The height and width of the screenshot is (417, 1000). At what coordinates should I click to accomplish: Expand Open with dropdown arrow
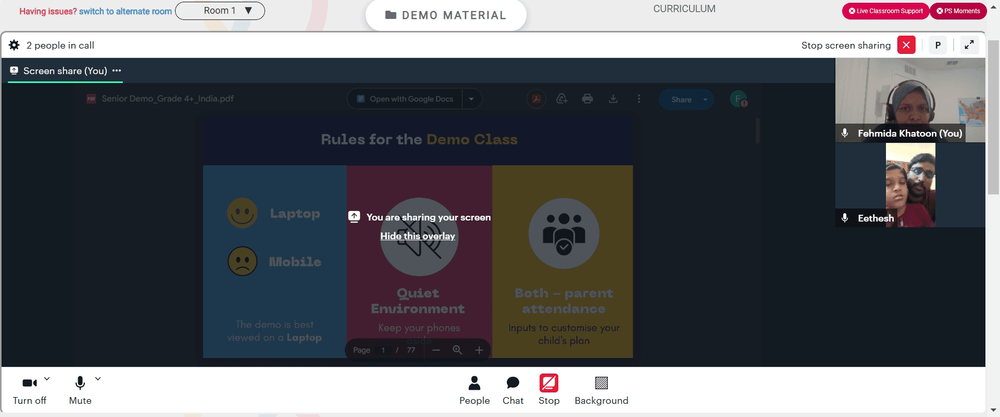tap(471, 99)
